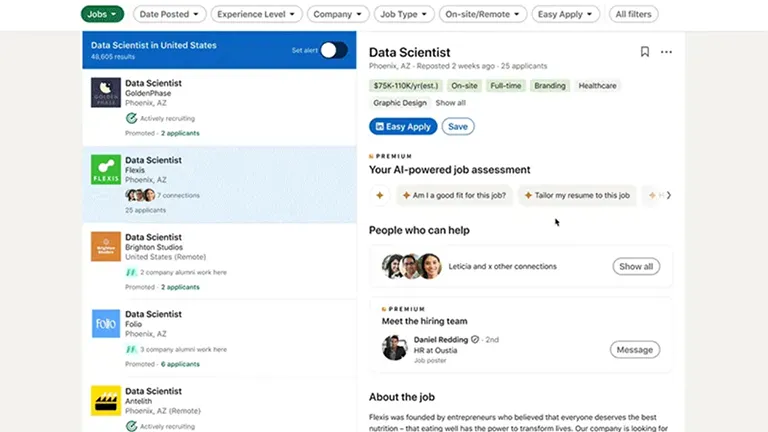The image size is (768, 432).
Task: Select the On-site tag
Action: (x=464, y=86)
